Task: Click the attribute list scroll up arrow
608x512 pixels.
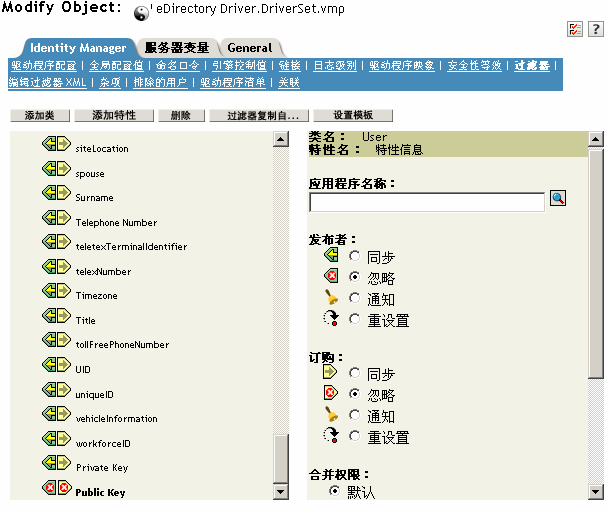Action: pos(281,139)
